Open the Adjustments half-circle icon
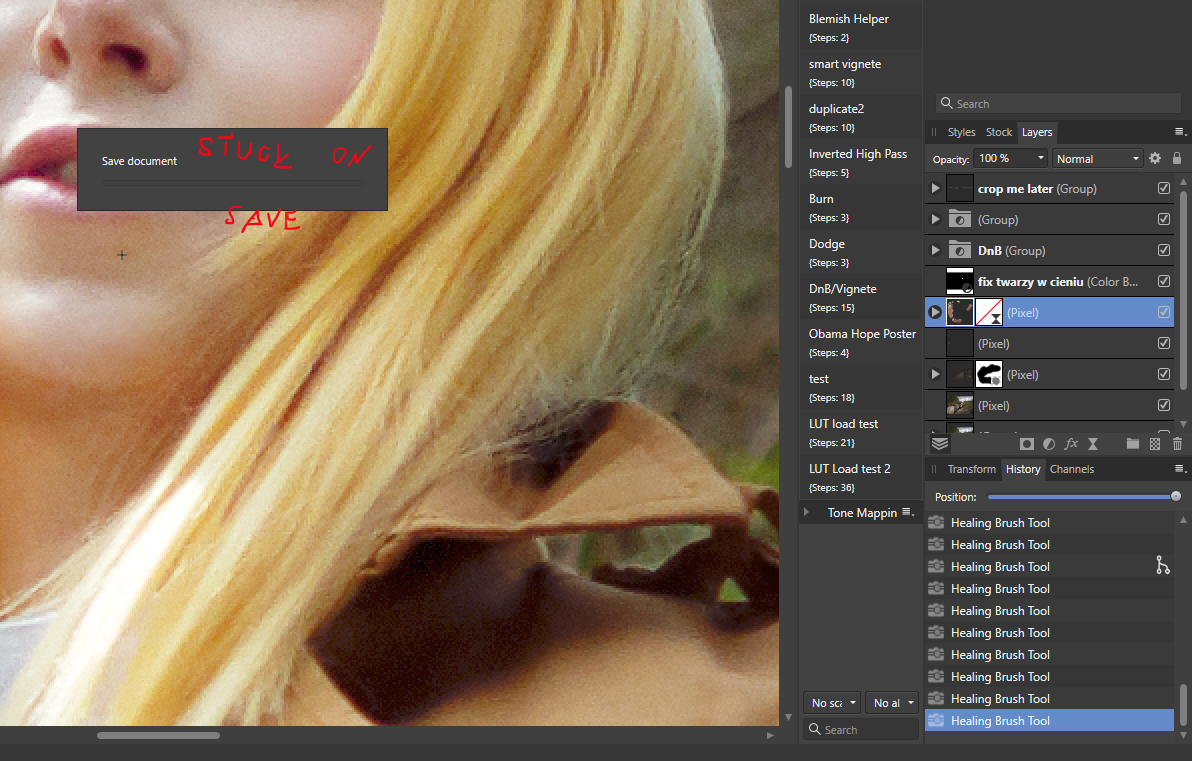1192x761 pixels. [1049, 444]
